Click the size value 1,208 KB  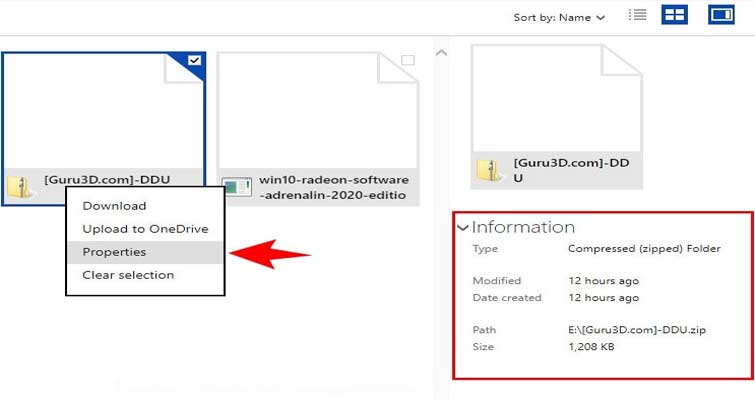pos(591,347)
